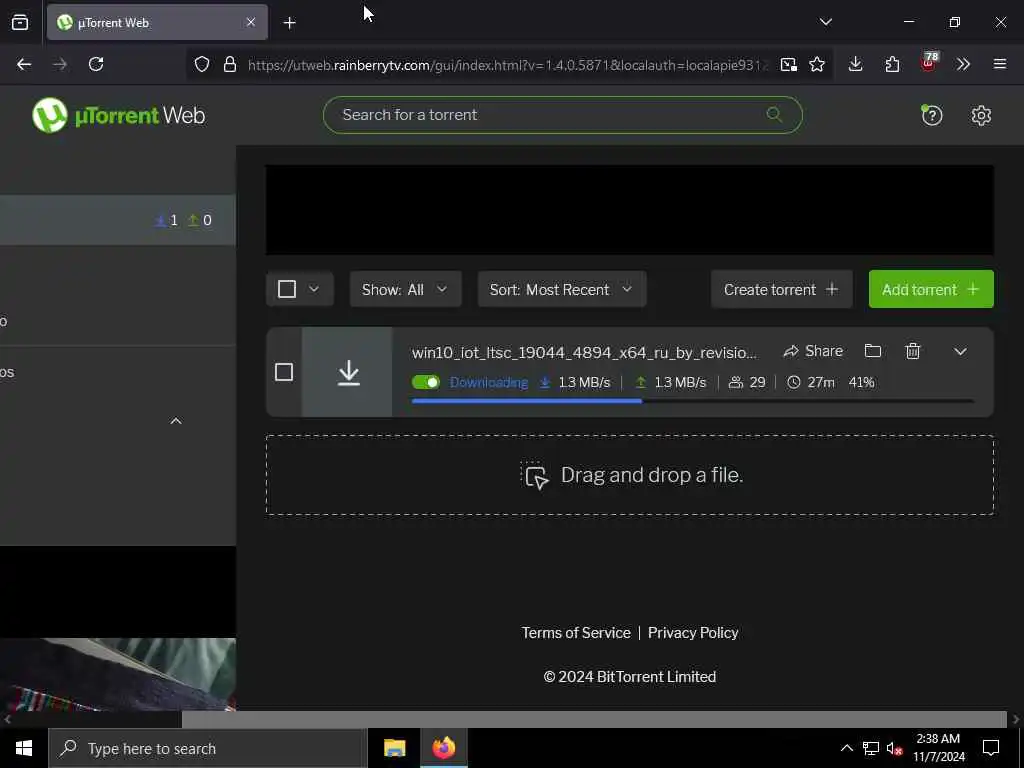Viewport: 1024px width, 768px height.
Task: Click the Firefox taskbar icon
Action: pyautogui.click(x=444, y=748)
